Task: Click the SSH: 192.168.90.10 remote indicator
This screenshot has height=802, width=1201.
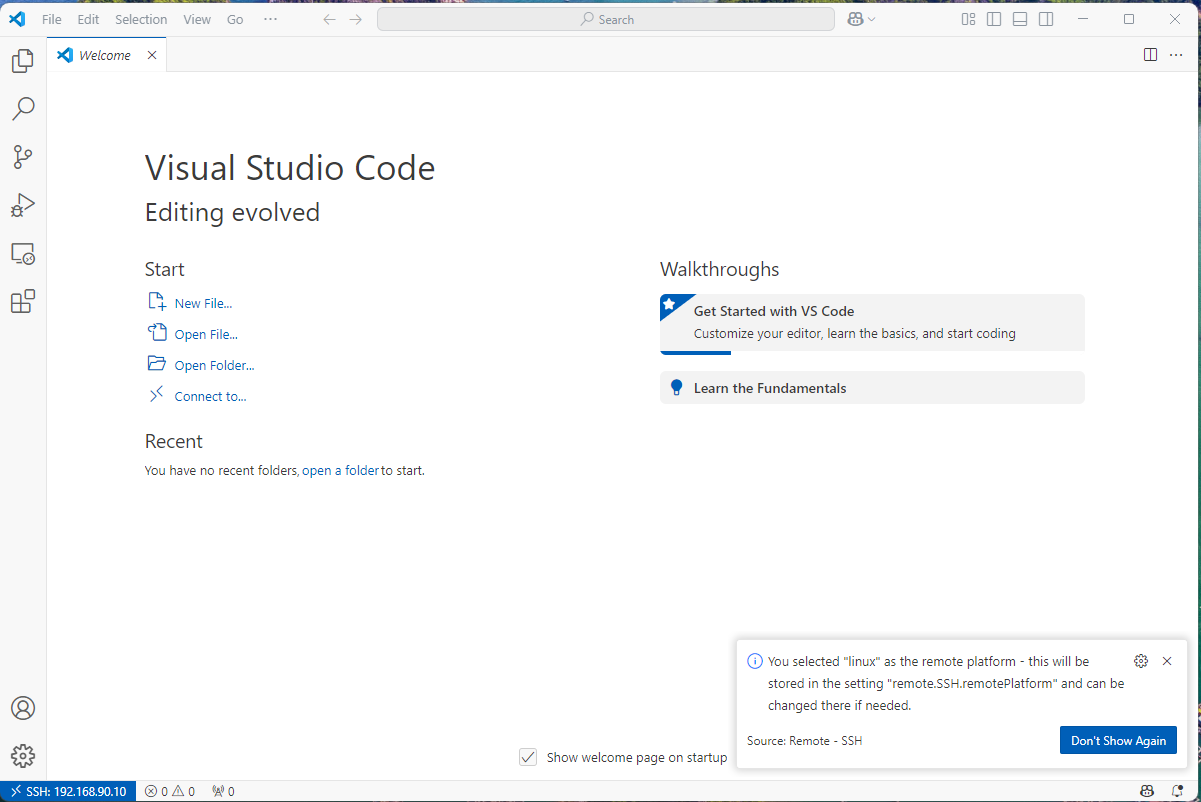Action: click(68, 791)
